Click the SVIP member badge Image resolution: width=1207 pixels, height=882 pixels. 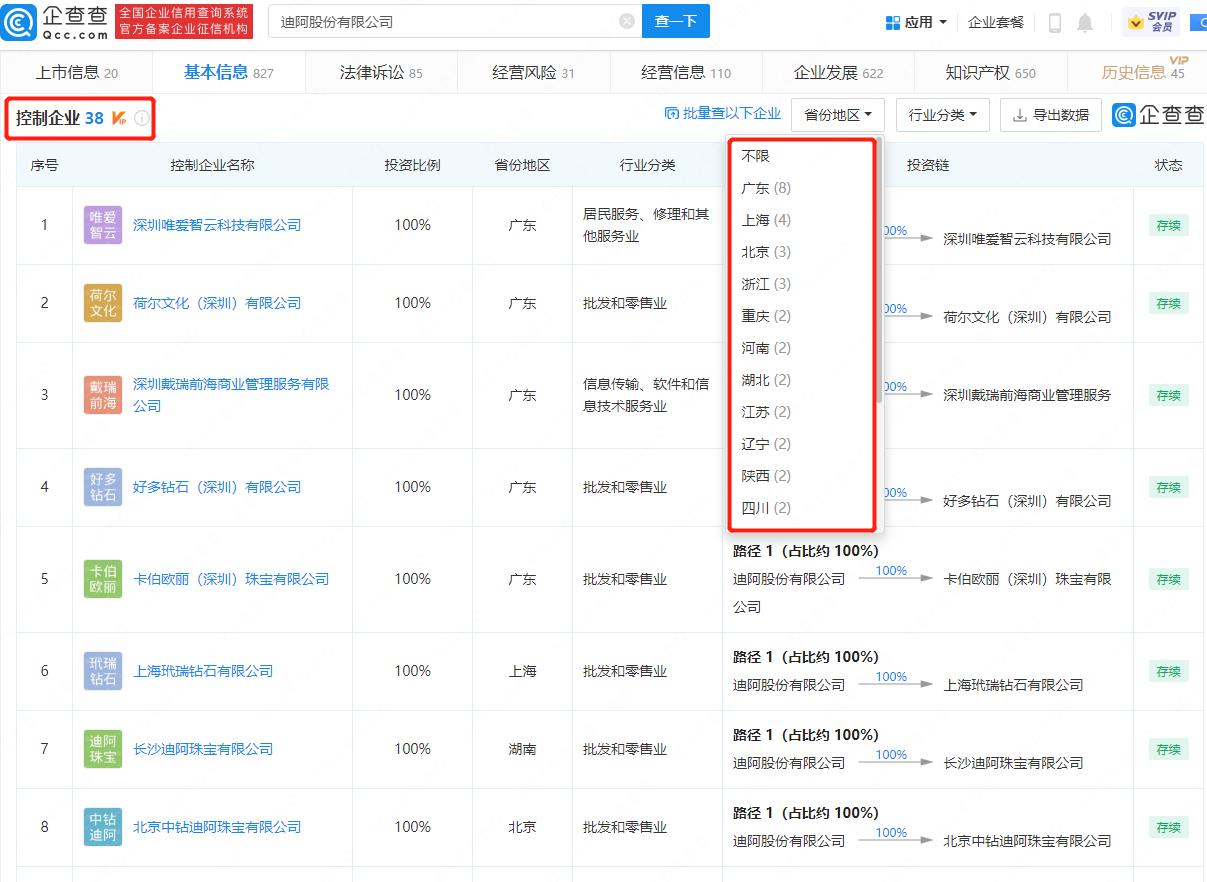pos(1151,22)
